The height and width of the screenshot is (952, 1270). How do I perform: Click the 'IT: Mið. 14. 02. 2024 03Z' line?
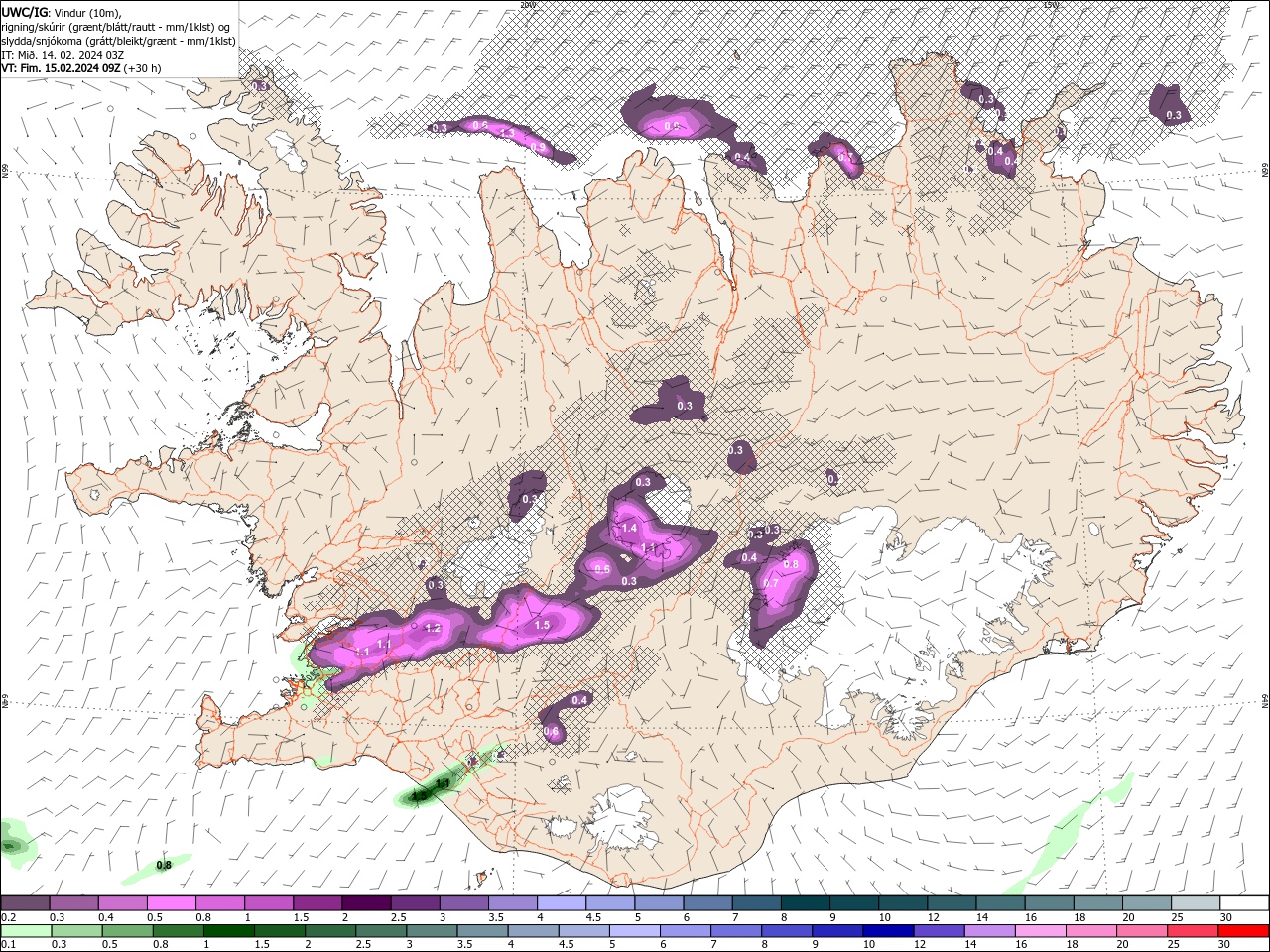62,55
